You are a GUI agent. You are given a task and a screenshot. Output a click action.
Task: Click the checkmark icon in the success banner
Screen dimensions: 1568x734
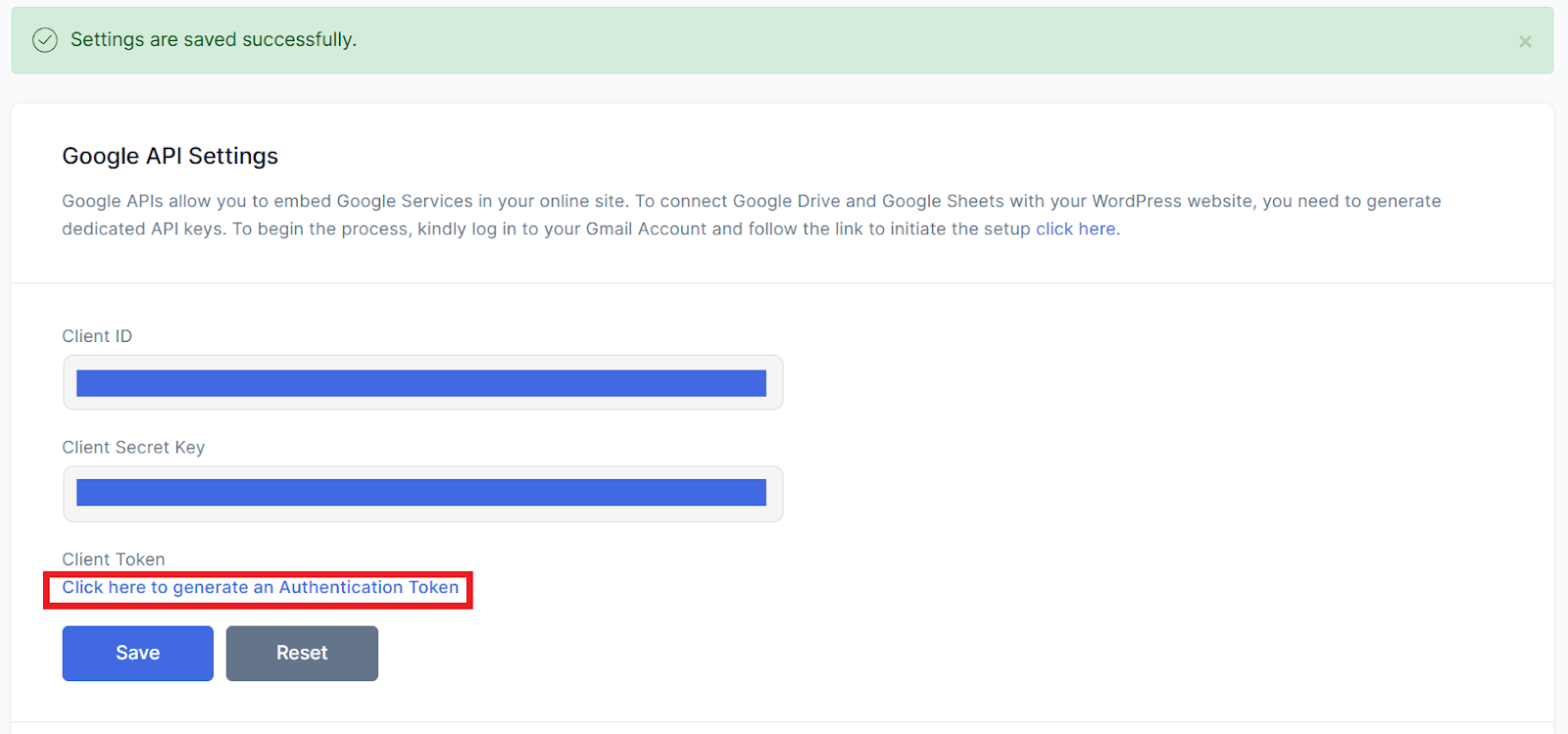pyautogui.click(x=45, y=40)
